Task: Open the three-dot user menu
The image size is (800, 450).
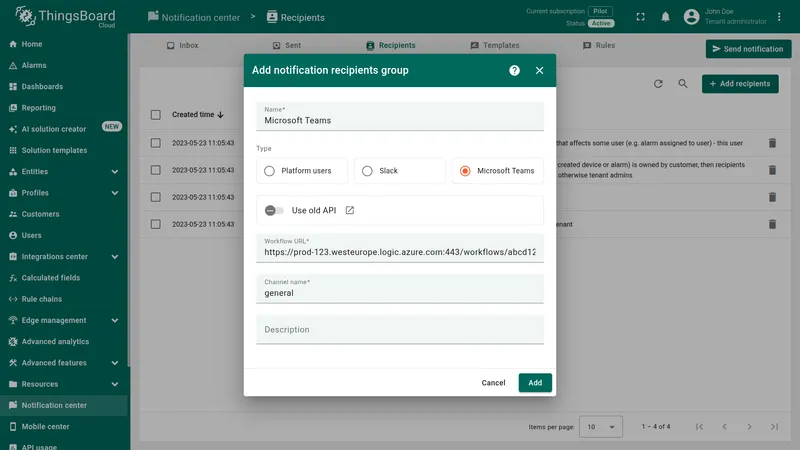Action: [x=779, y=17]
